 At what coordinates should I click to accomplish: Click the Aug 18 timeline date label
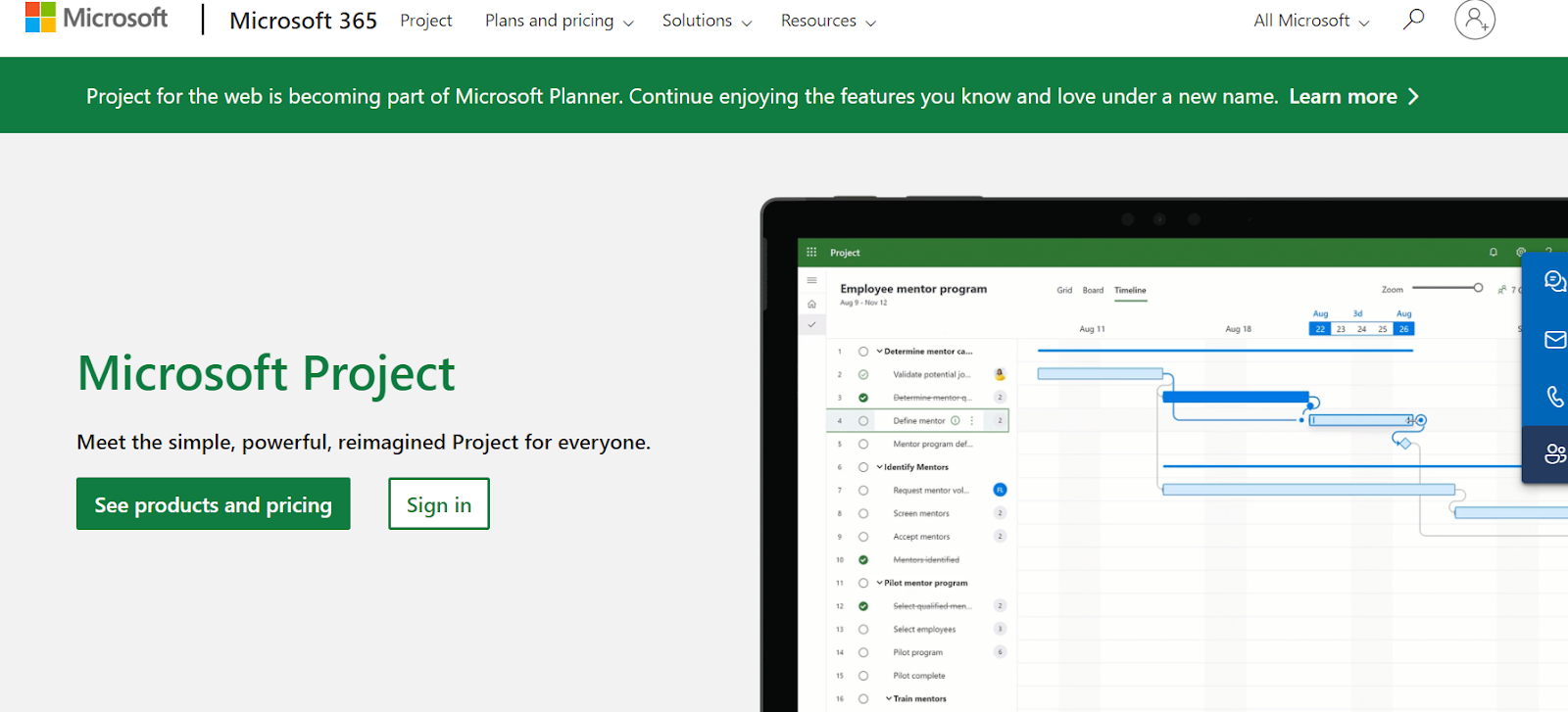pyautogui.click(x=1238, y=329)
